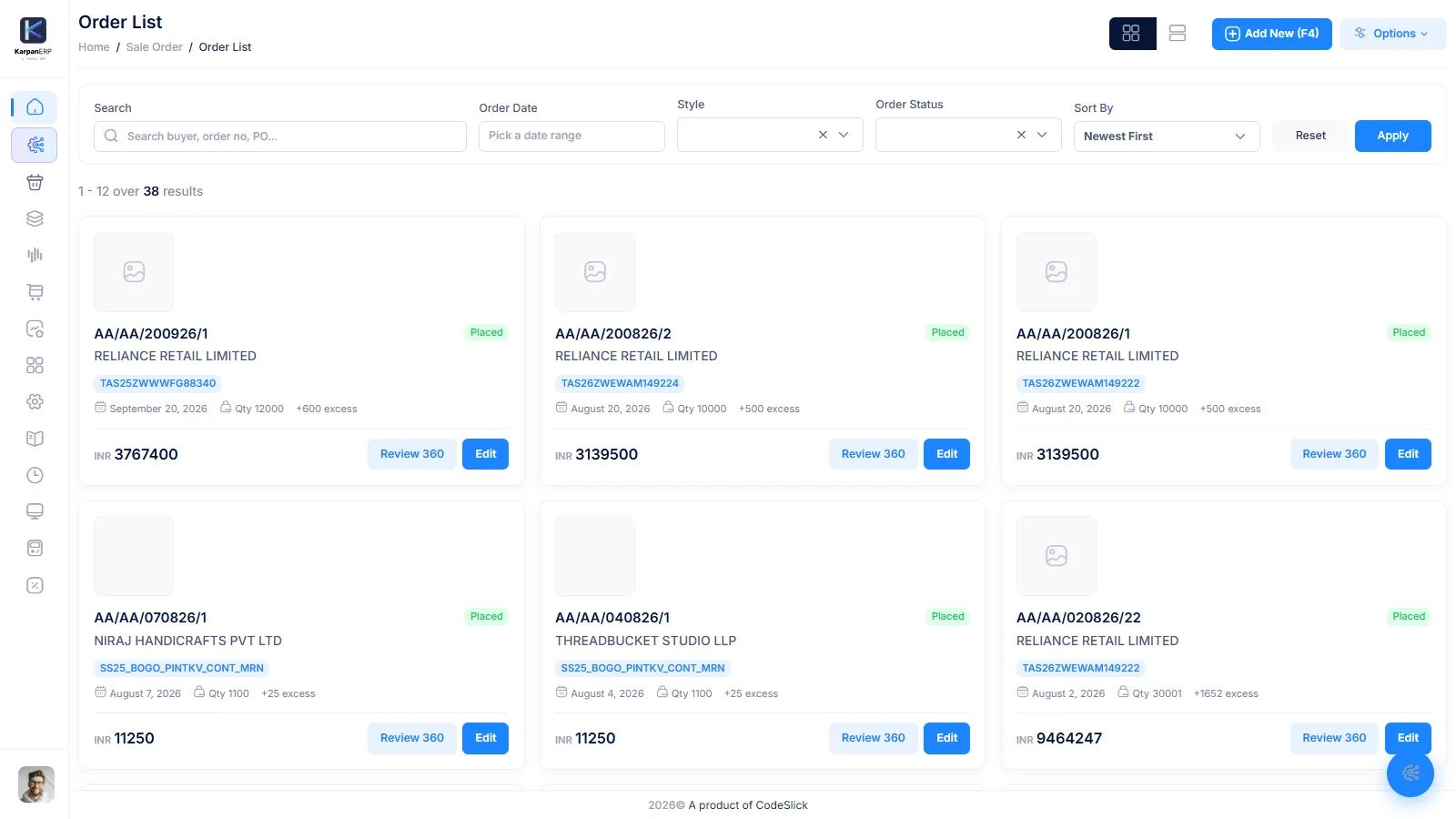The image size is (1456, 819).
Task: Click the floating round assistant button
Action: (x=1410, y=773)
